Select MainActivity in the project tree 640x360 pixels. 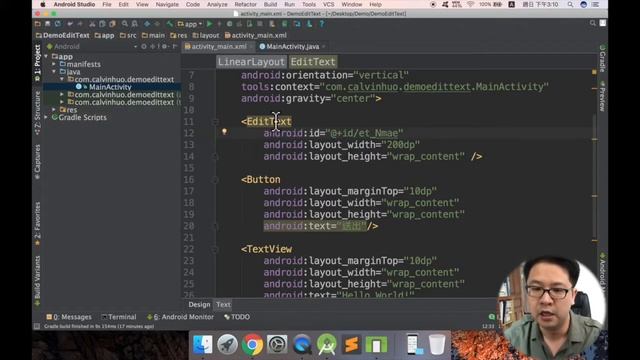coord(110,87)
